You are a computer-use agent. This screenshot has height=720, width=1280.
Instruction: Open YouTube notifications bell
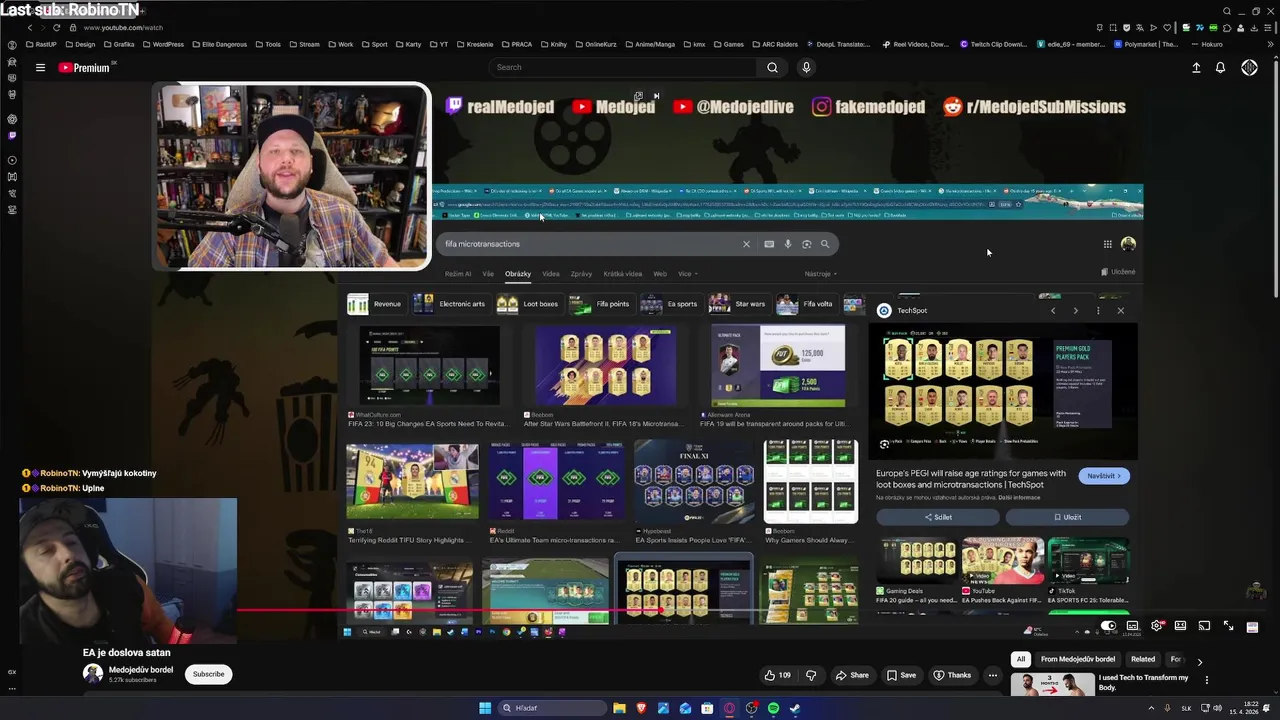(x=1220, y=67)
